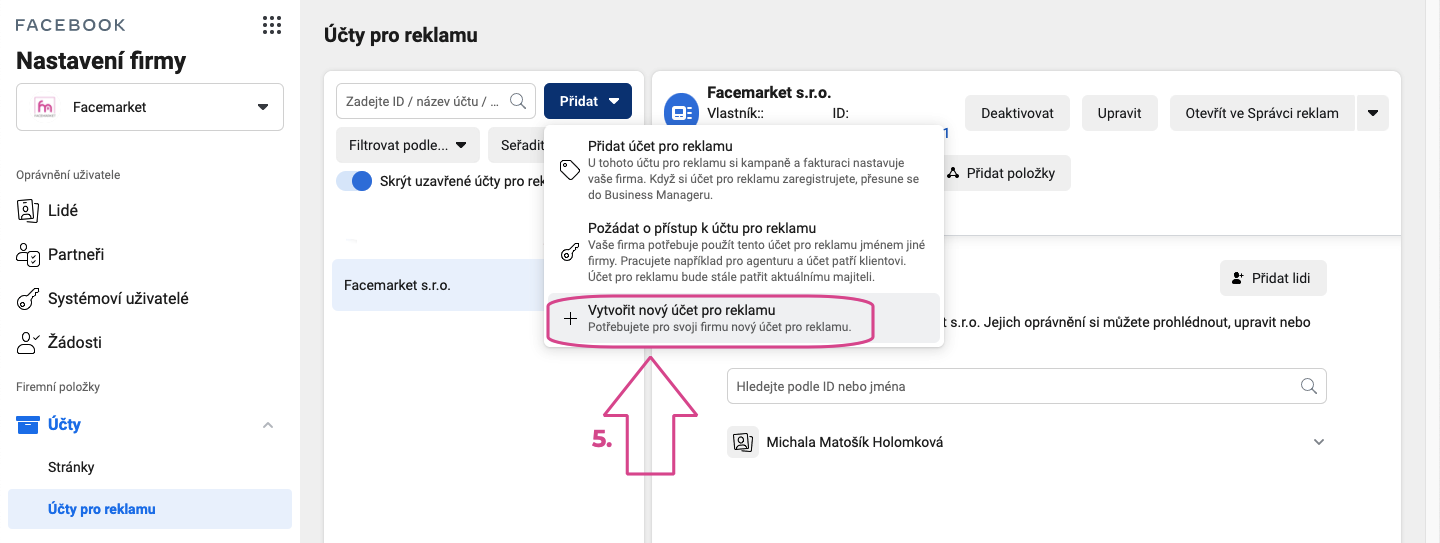
Task: Click the search magnifier in account ID field
Action: pyautogui.click(x=518, y=101)
